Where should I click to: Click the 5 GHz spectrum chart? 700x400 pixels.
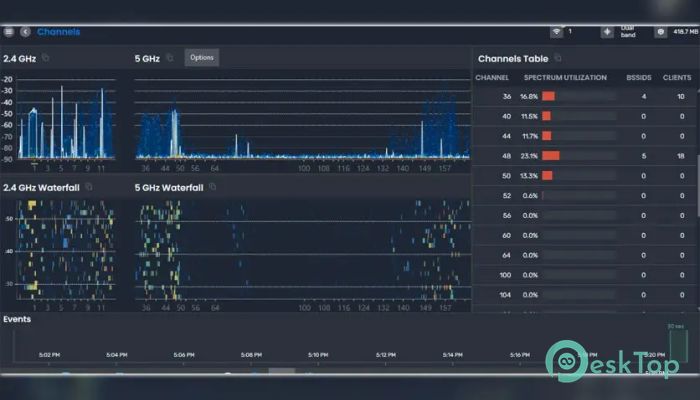coord(302,119)
